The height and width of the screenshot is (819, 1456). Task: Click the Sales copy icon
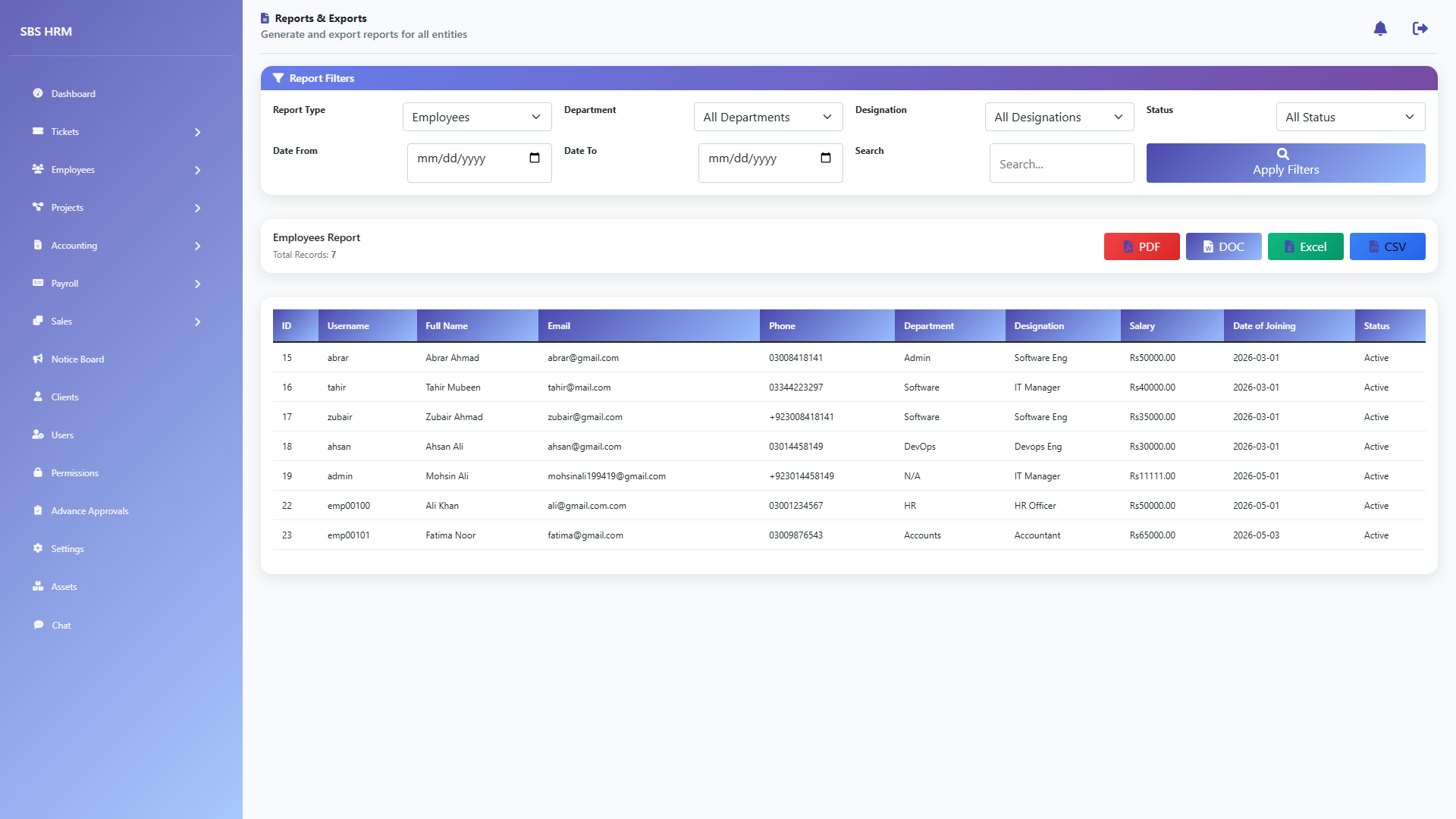coord(38,321)
